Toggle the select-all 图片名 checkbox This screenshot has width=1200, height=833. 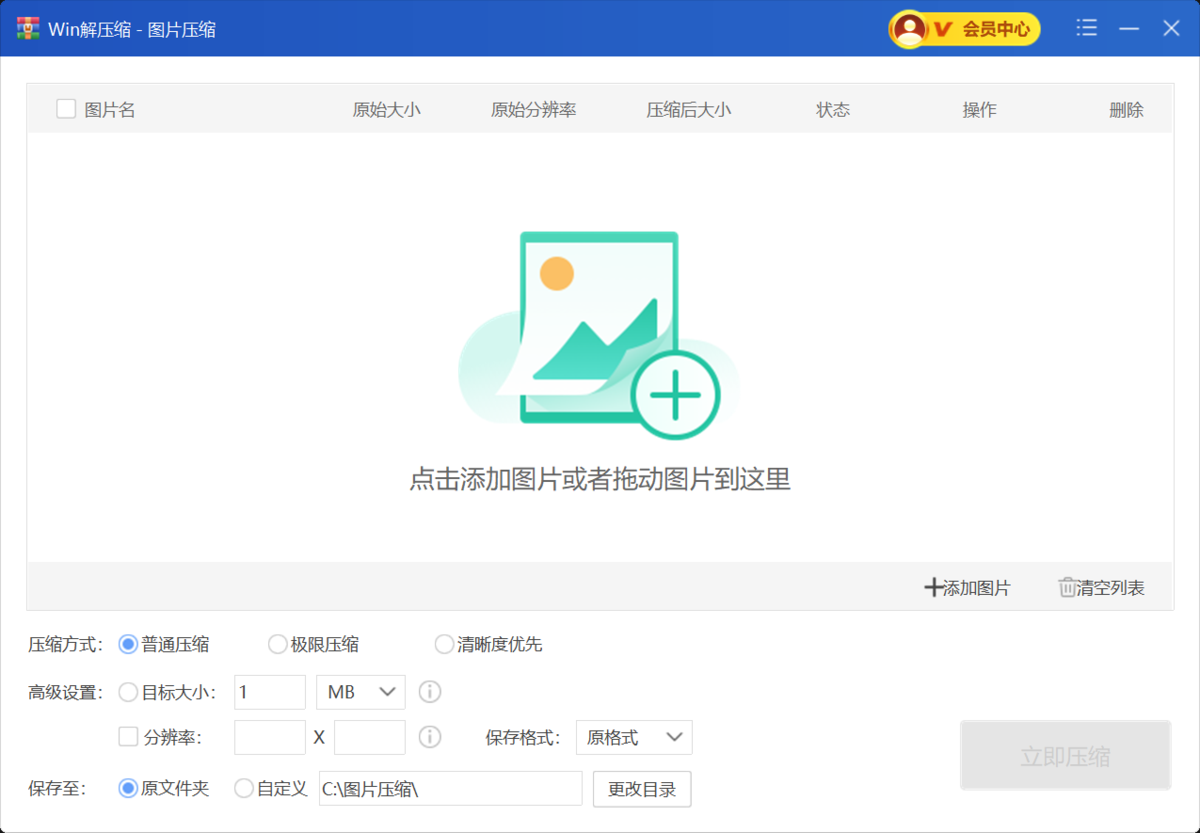pyautogui.click(x=66, y=109)
